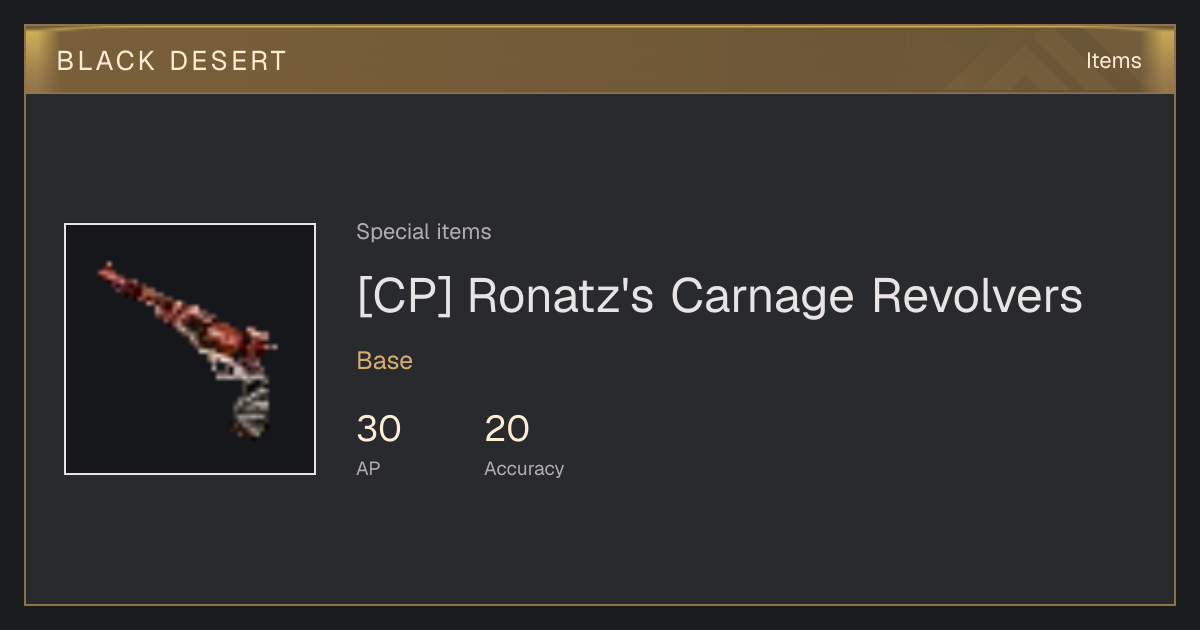Click the red barrel tip of the revolver
Screen dimensions: 1200x630
point(108,273)
